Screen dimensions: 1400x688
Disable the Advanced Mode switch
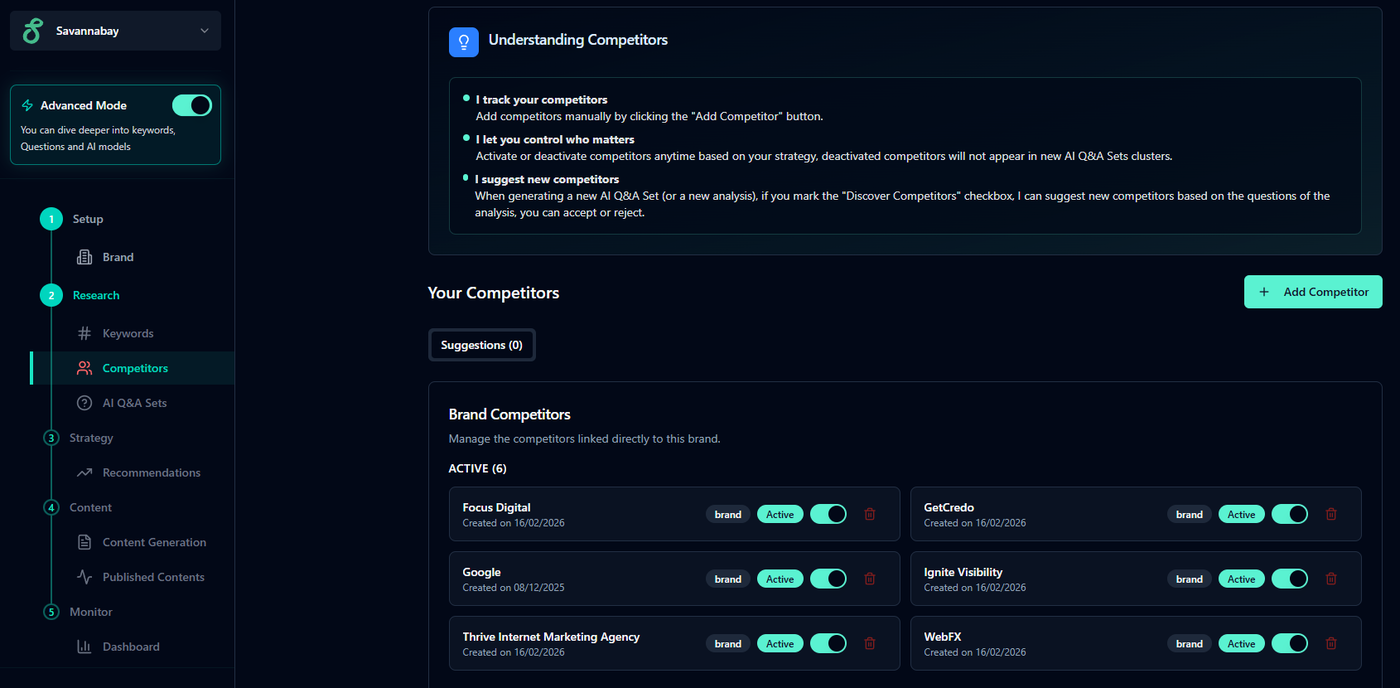point(192,105)
